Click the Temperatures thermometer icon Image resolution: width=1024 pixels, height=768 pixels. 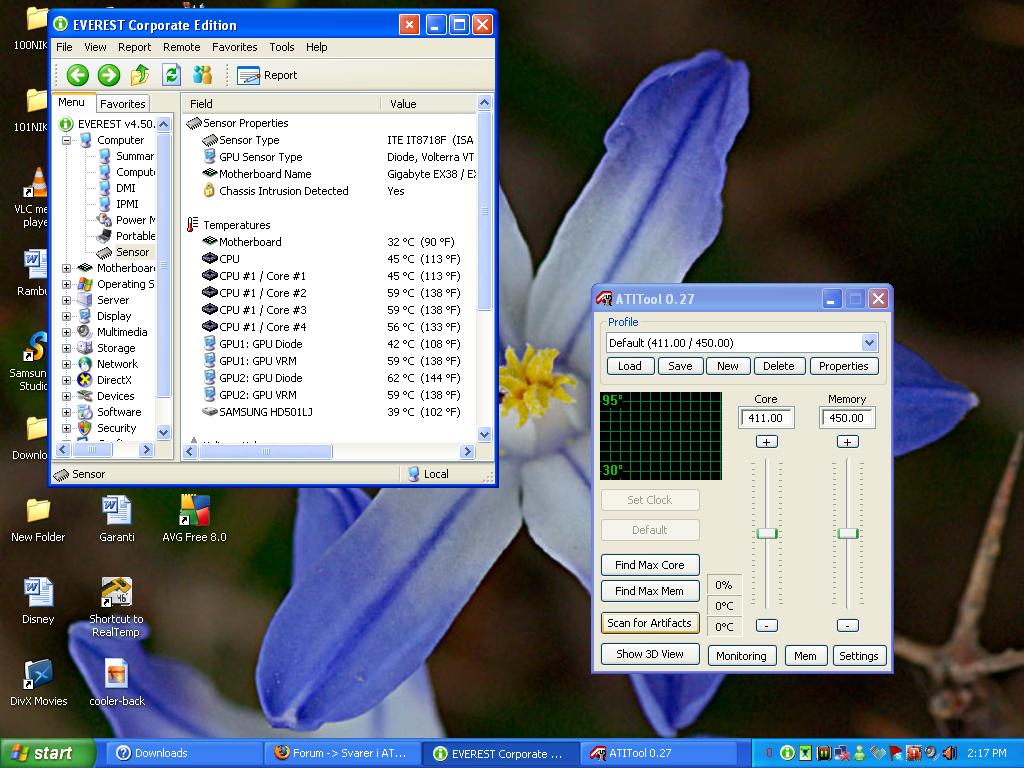point(192,225)
